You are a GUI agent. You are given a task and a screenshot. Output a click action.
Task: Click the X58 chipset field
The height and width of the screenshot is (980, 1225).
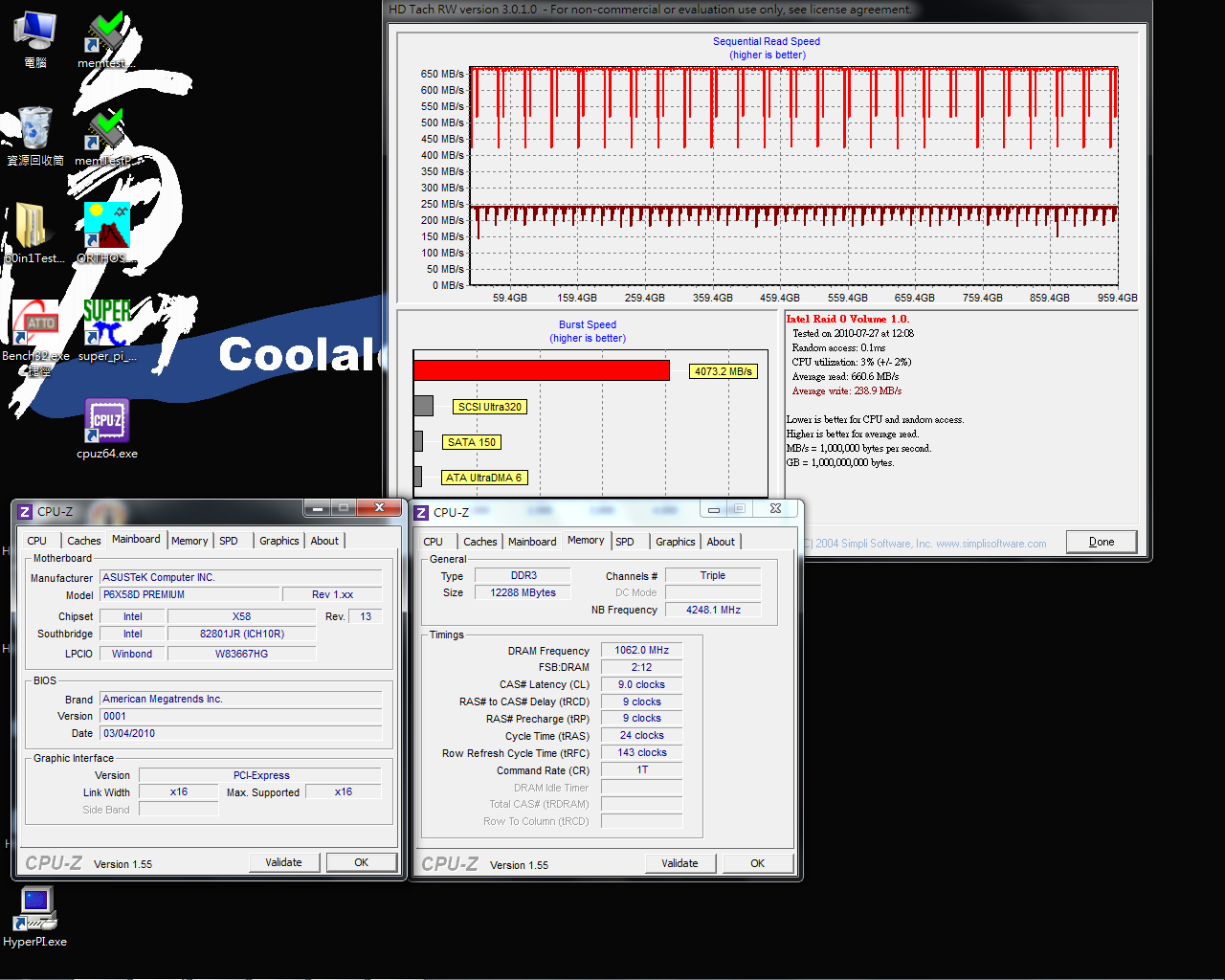(x=241, y=616)
